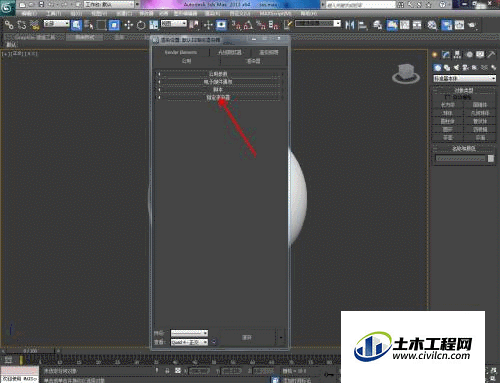Click the Mirror tool

(350, 25)
